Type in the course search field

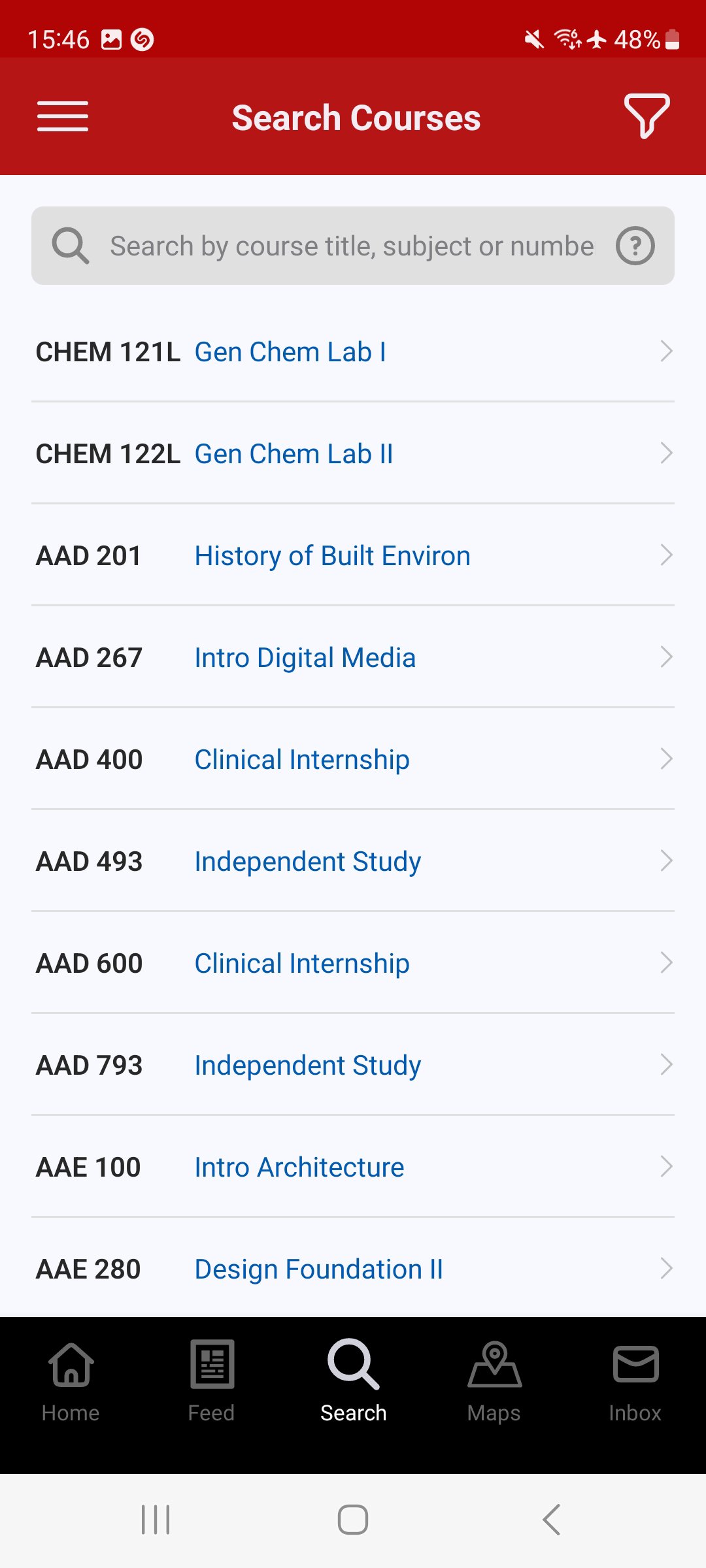pyautogui.click(x=352, y=246)
